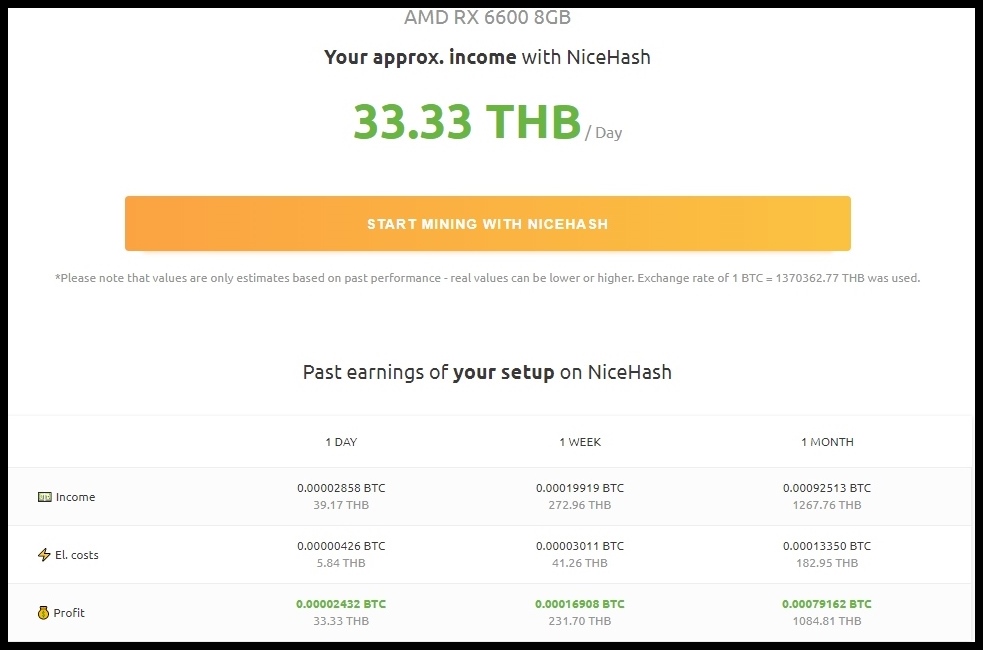Screen dimensions: 983x650
Task: Select the 1 MONTH column header
Action: tap(827, 442)
